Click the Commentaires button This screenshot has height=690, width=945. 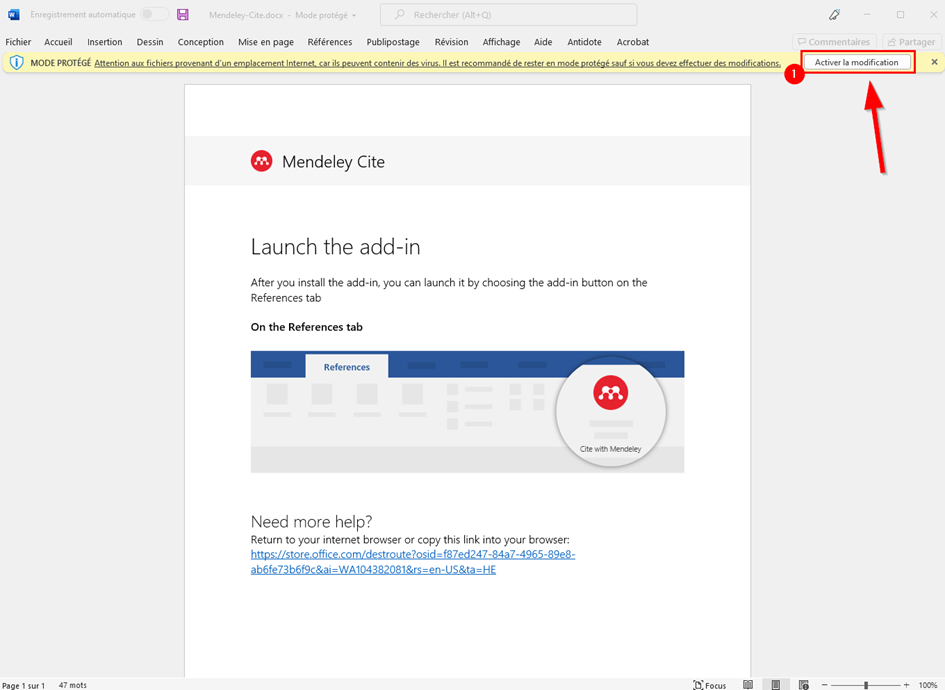[x=834, y=42]
